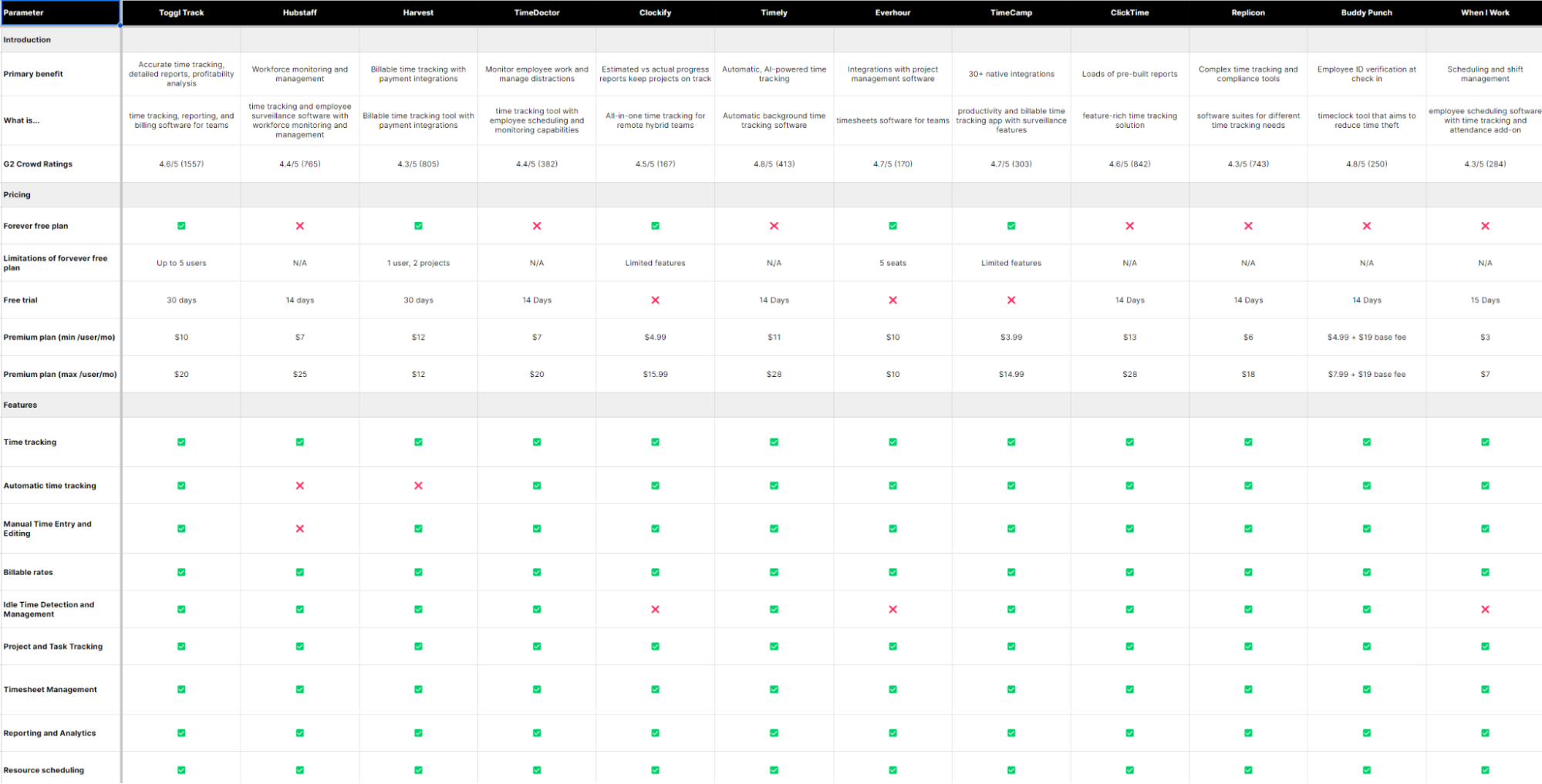1542x784 pixels.
Task: Click ClickTime's 4.6/5 rating cell
Action: click(x=1129, y=163)
